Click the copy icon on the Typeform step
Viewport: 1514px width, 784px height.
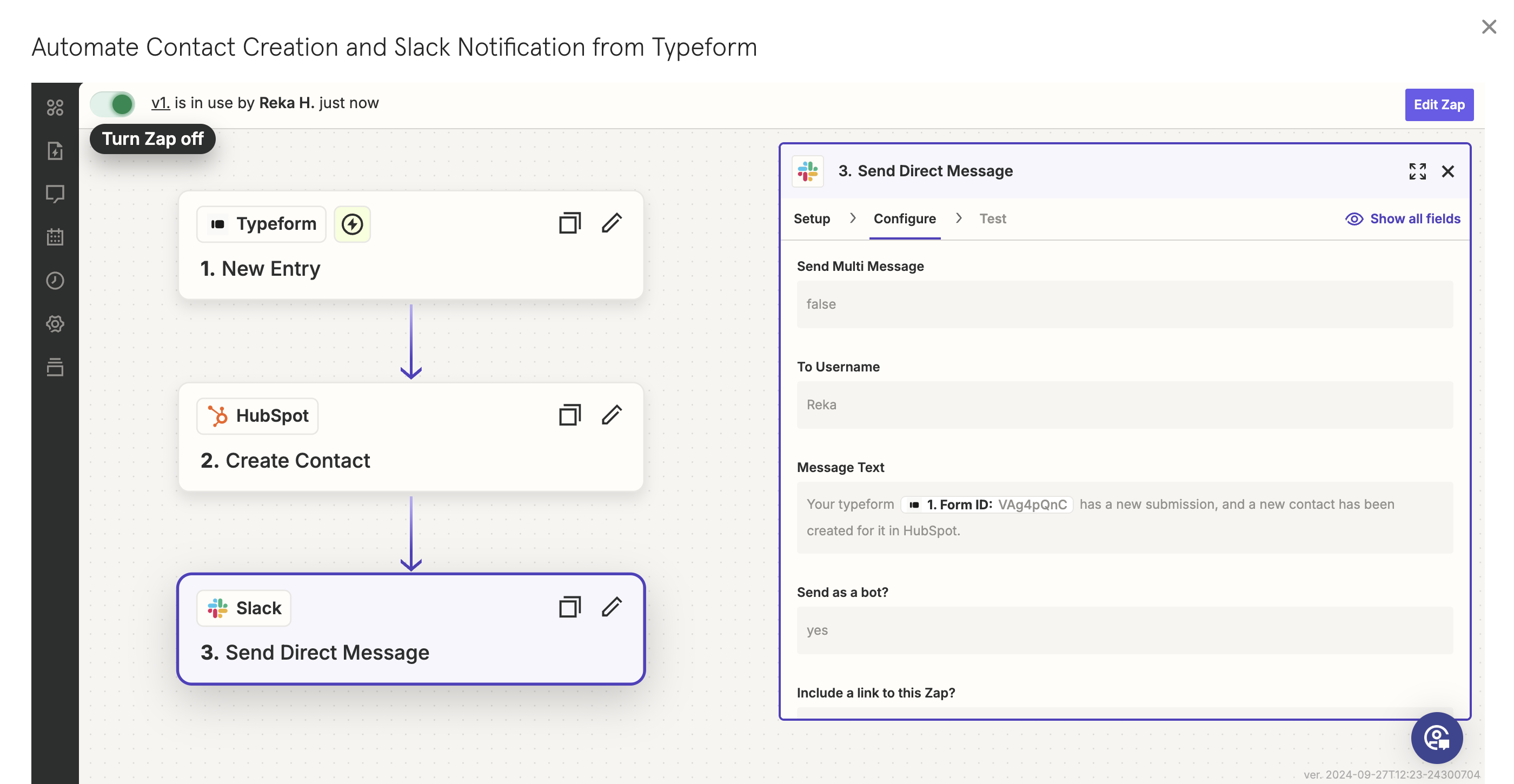(570, 223)
